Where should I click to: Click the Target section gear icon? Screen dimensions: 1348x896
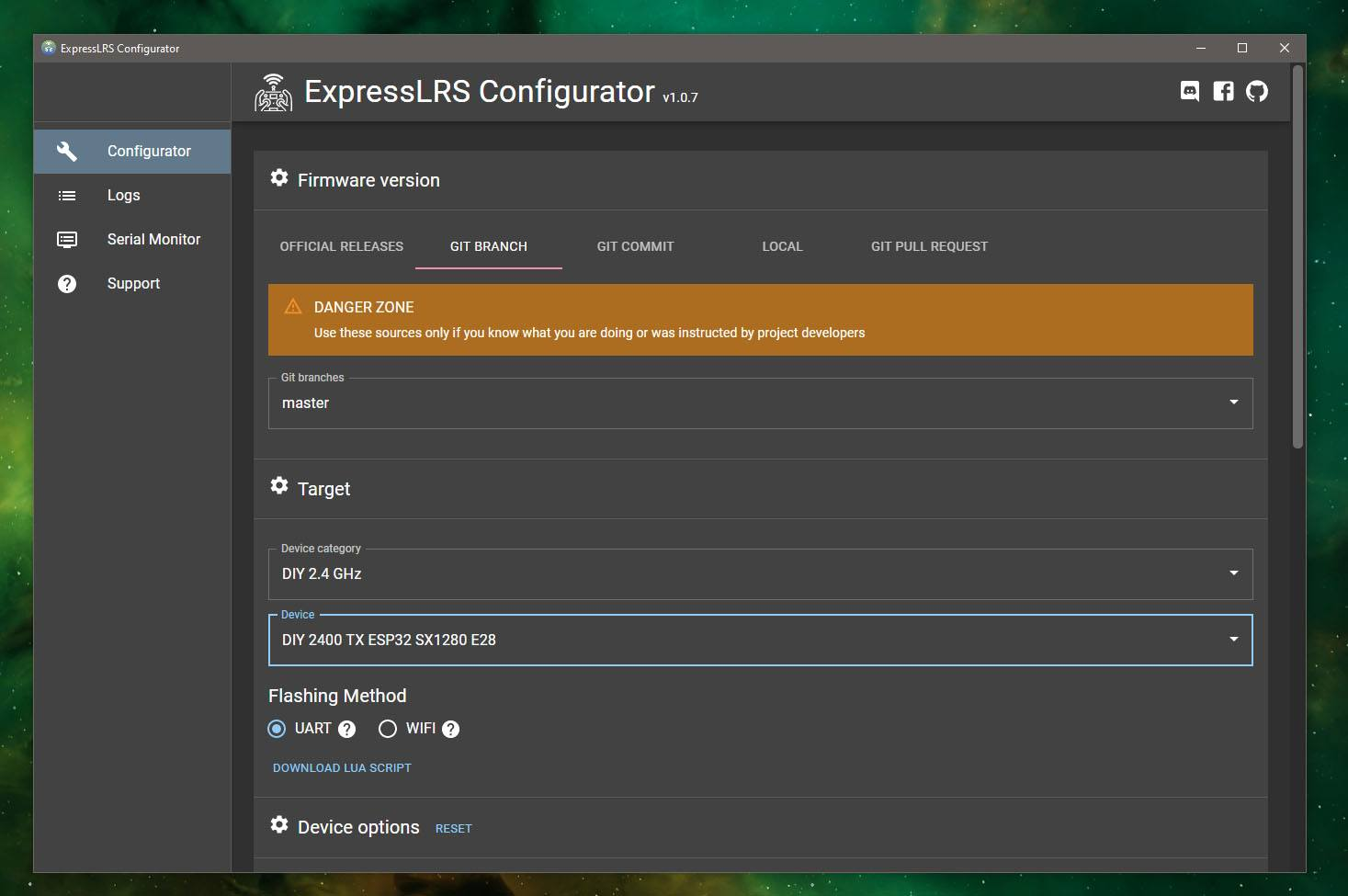(x=279, y=486)
